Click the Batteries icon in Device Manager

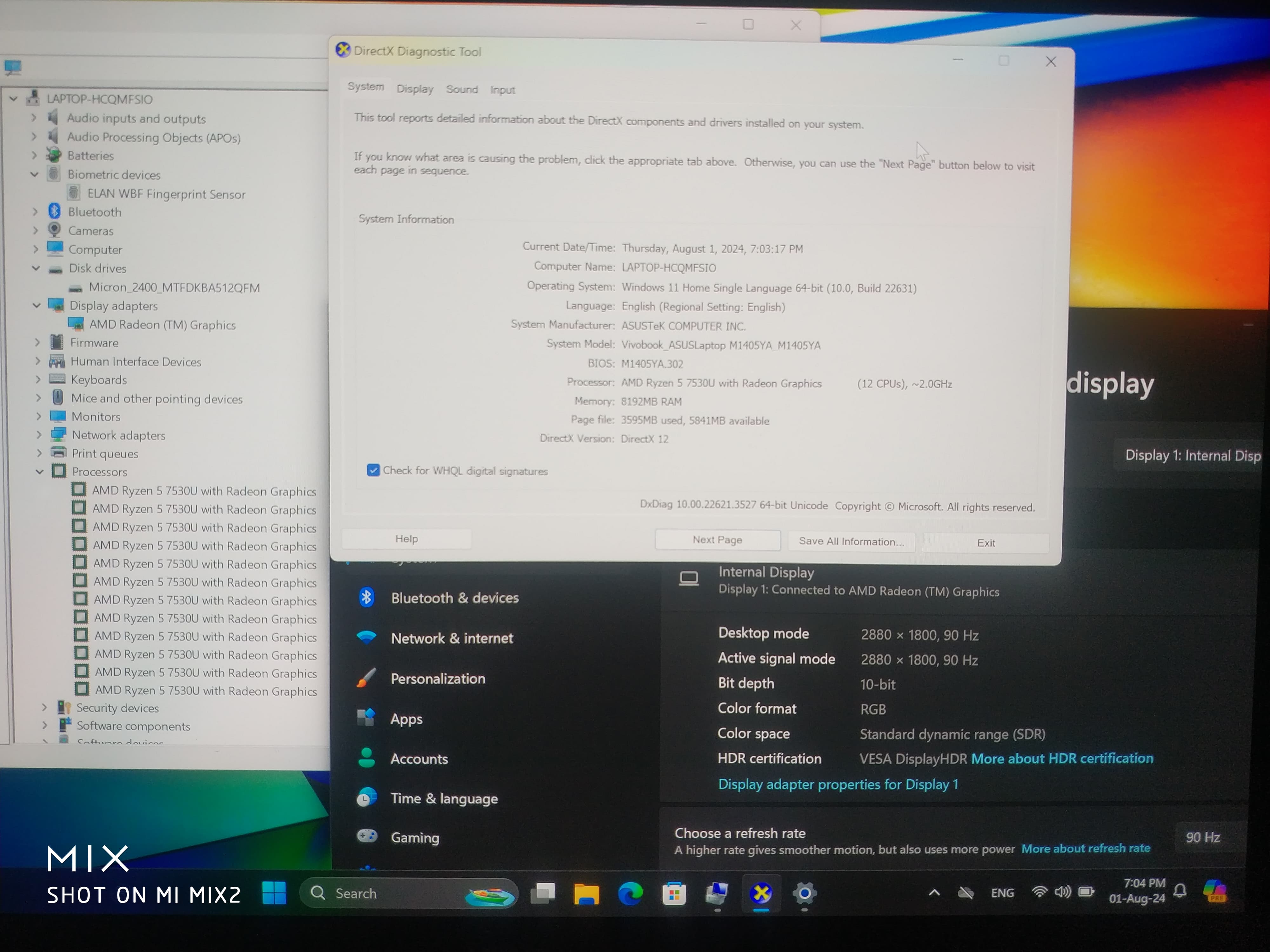point(54,155)
